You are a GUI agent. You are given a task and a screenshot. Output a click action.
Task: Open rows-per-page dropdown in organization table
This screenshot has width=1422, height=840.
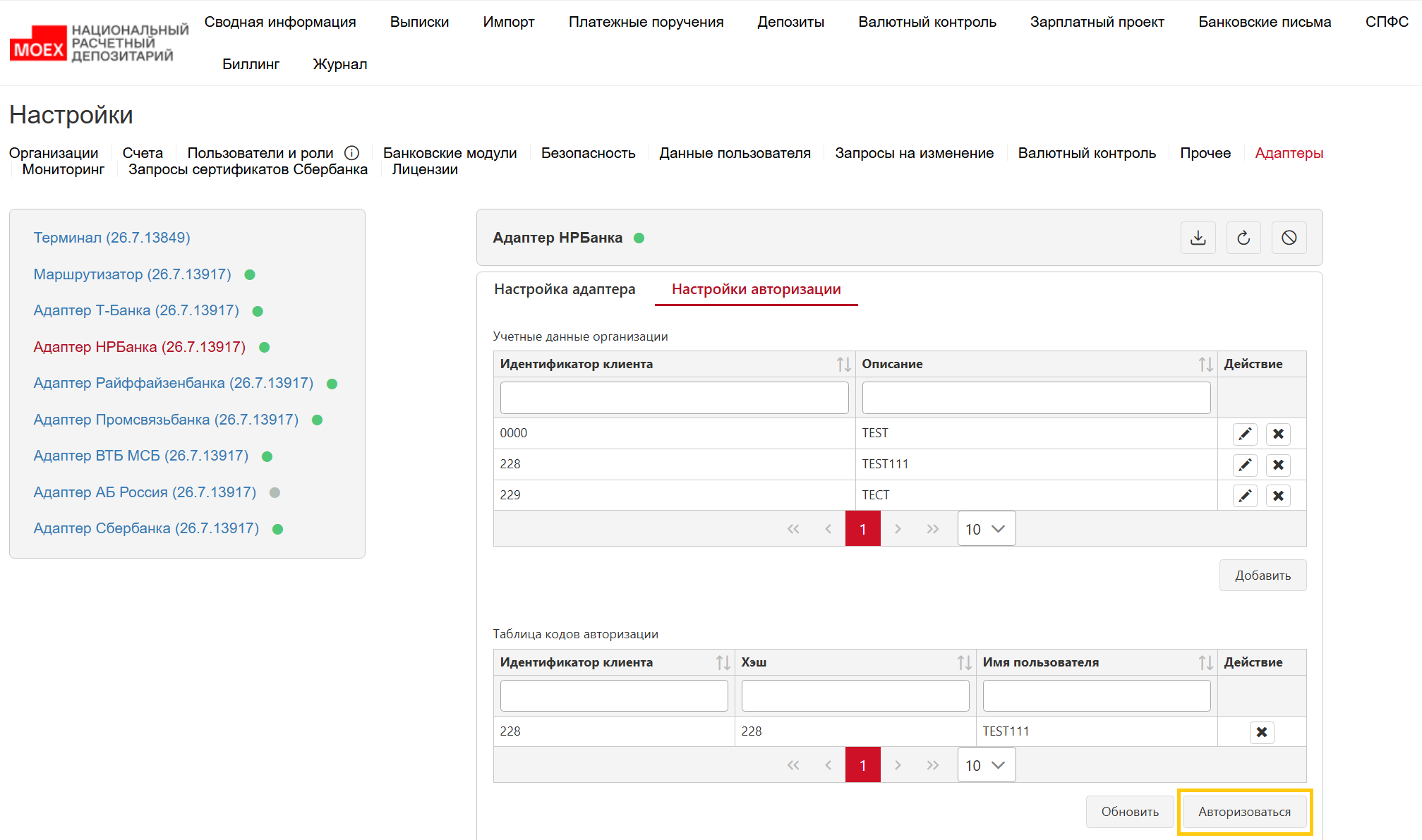tap(986, 529)
